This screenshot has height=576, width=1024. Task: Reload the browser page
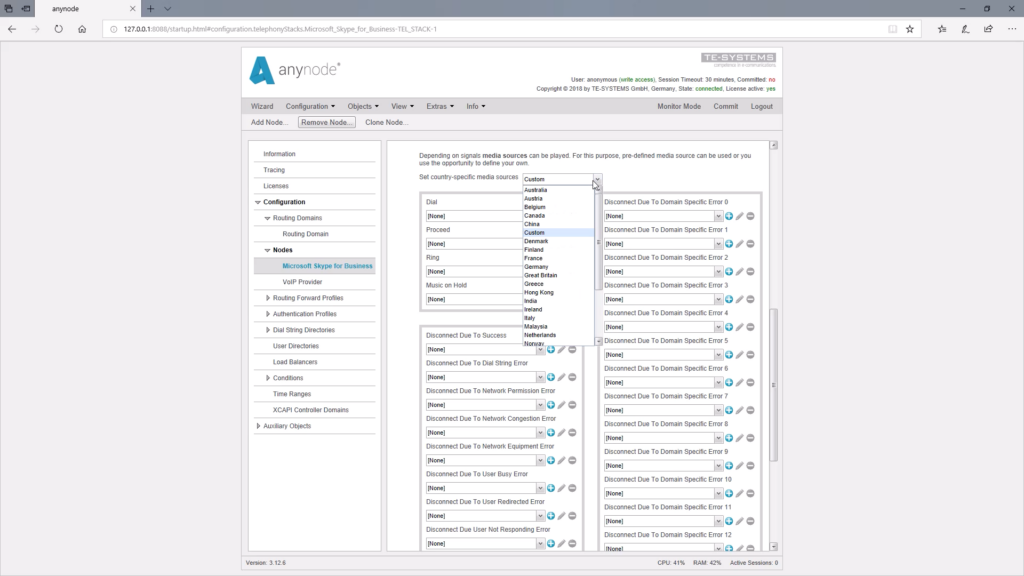click(59, 29)
